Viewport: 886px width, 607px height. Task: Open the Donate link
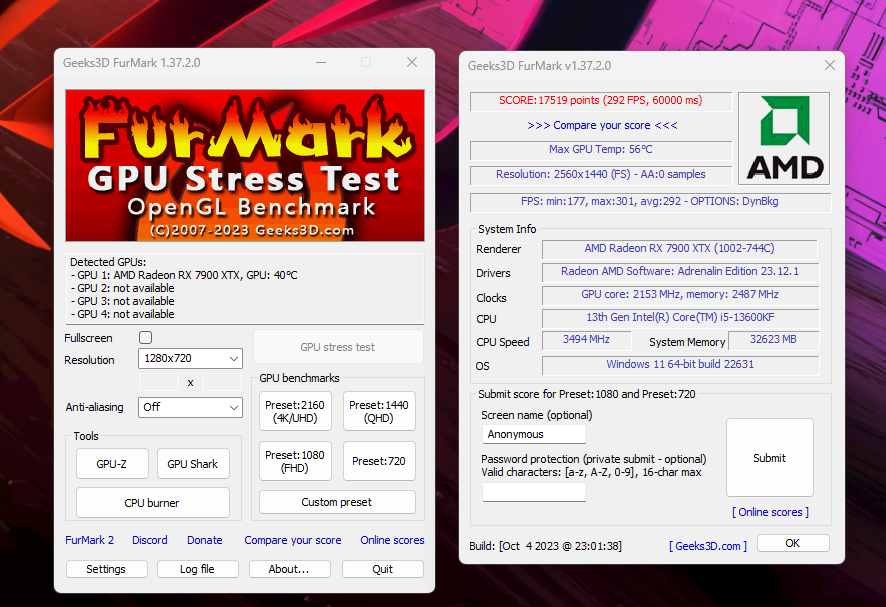(x=205, y=540)
